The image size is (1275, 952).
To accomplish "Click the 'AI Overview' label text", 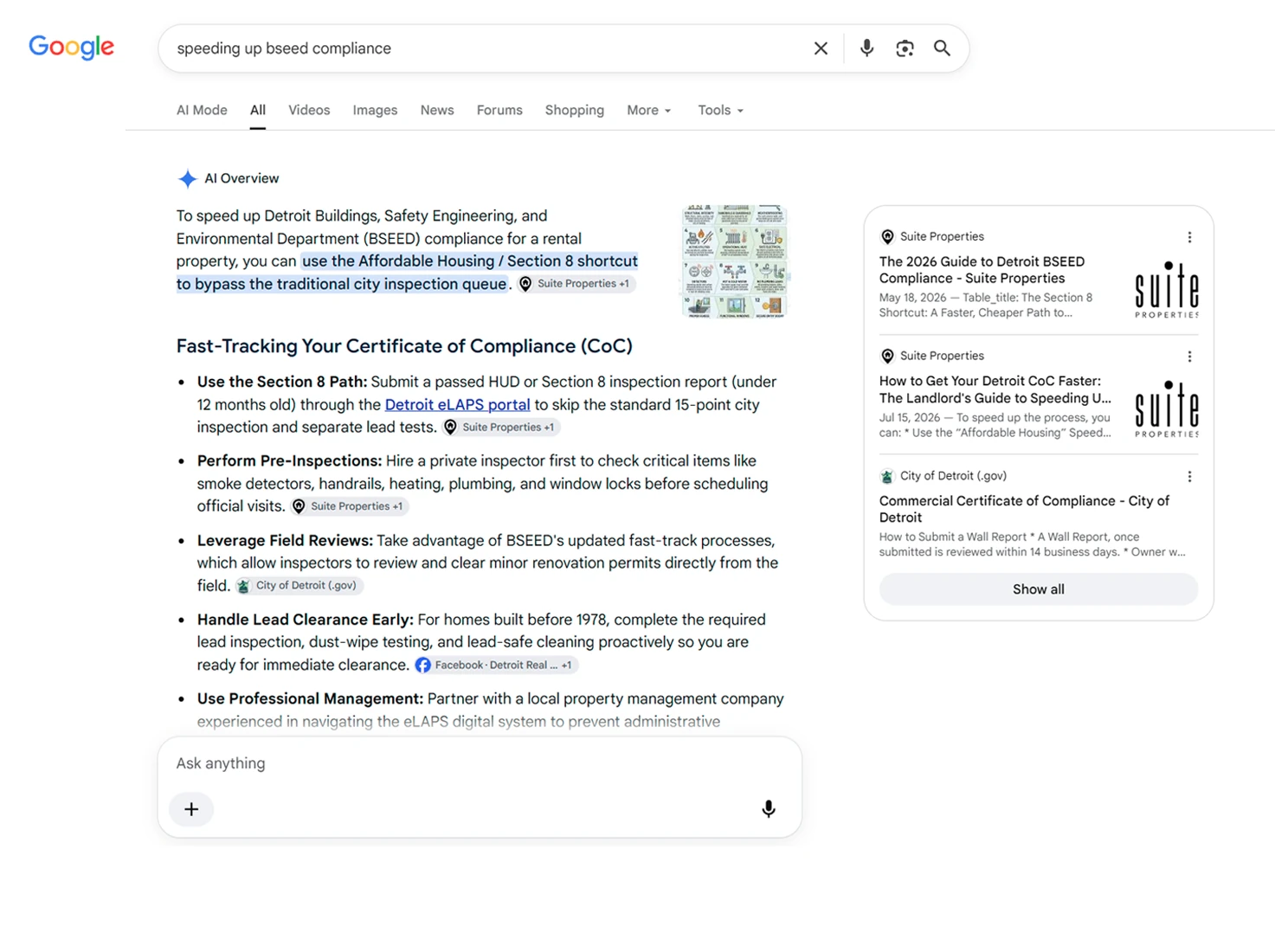I will (x=241, y=178).
